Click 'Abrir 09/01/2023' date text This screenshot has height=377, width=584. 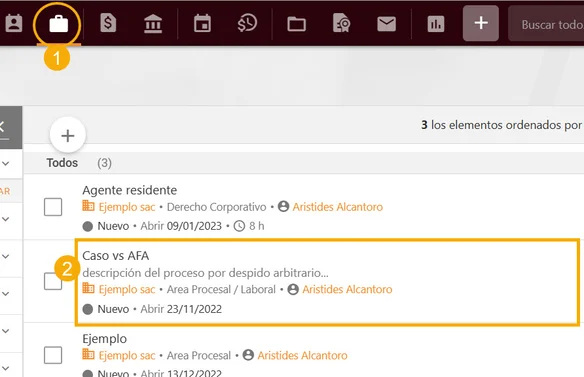[181, 226]
